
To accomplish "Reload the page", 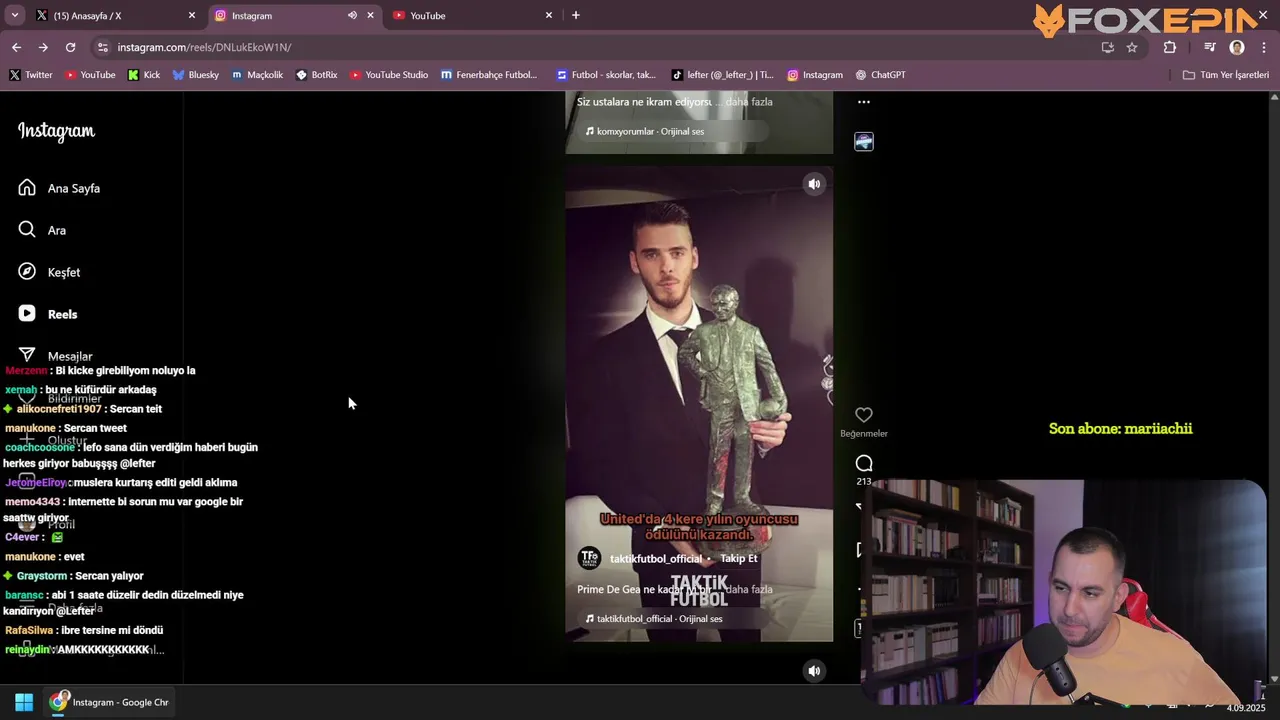I will (x=70, y=47).
